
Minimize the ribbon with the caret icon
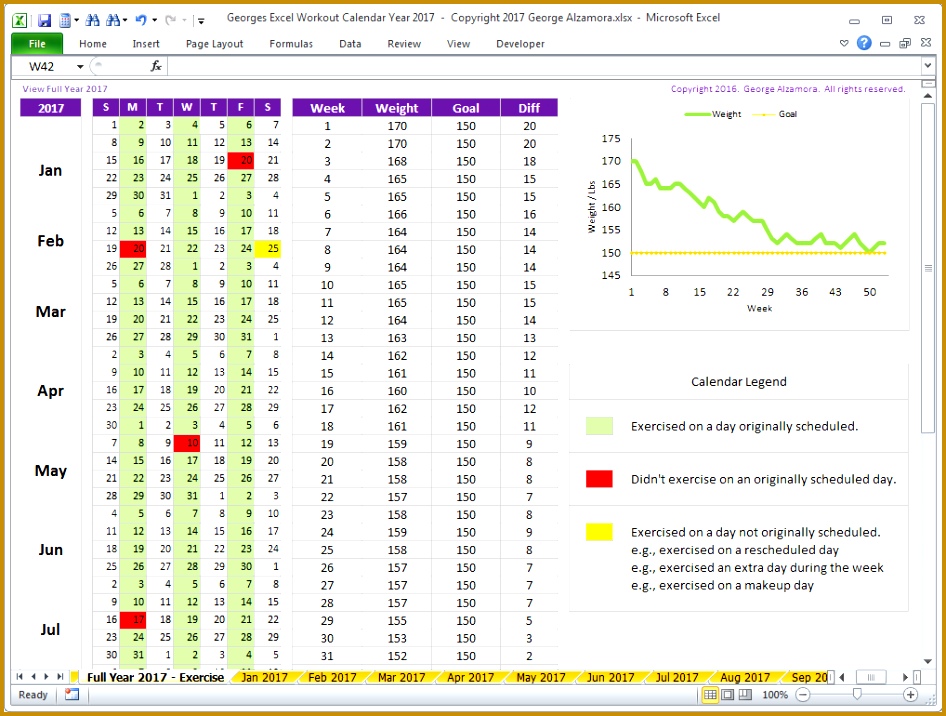tap(844, 43)
